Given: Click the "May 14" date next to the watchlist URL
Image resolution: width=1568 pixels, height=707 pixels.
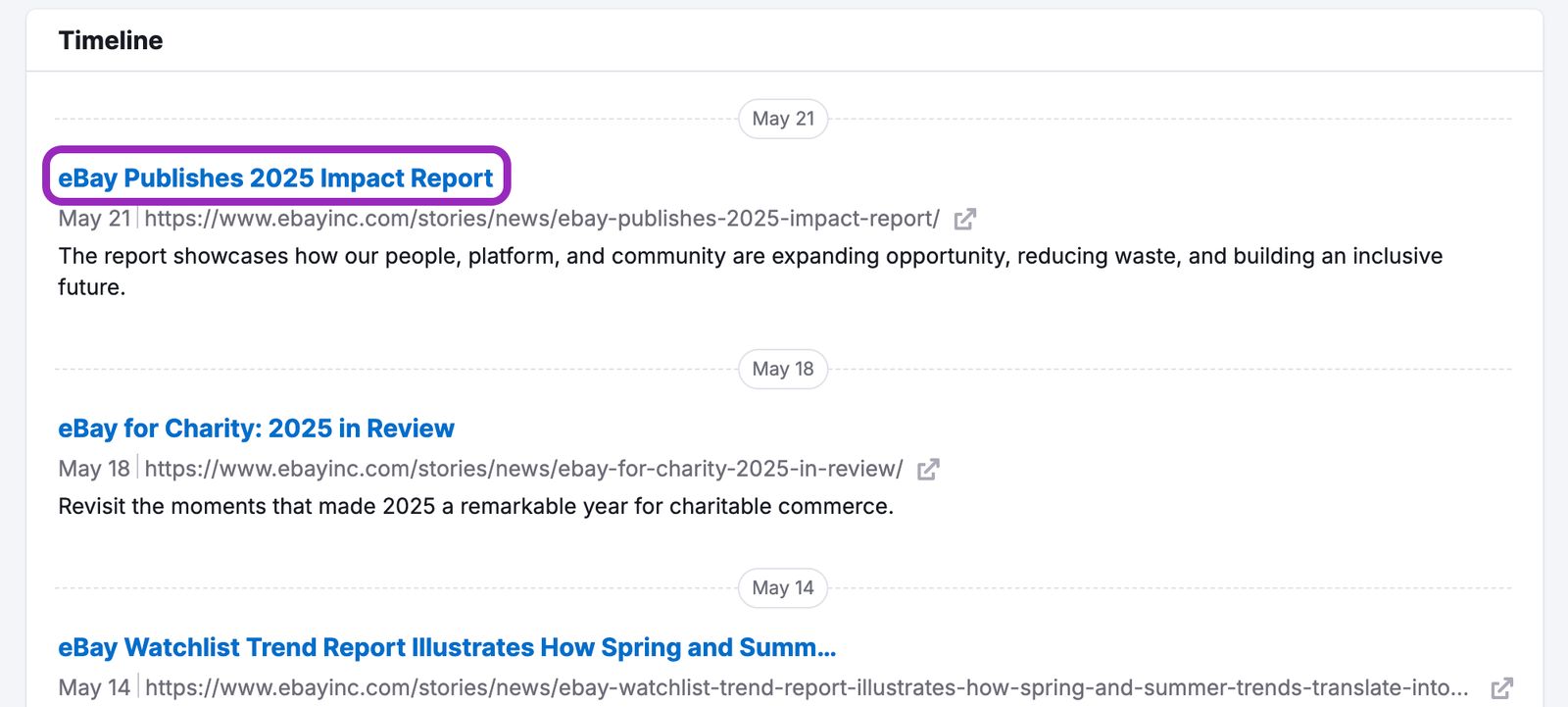Looking at the screenshot, I should pyautogui.click(x=94, y=688).
